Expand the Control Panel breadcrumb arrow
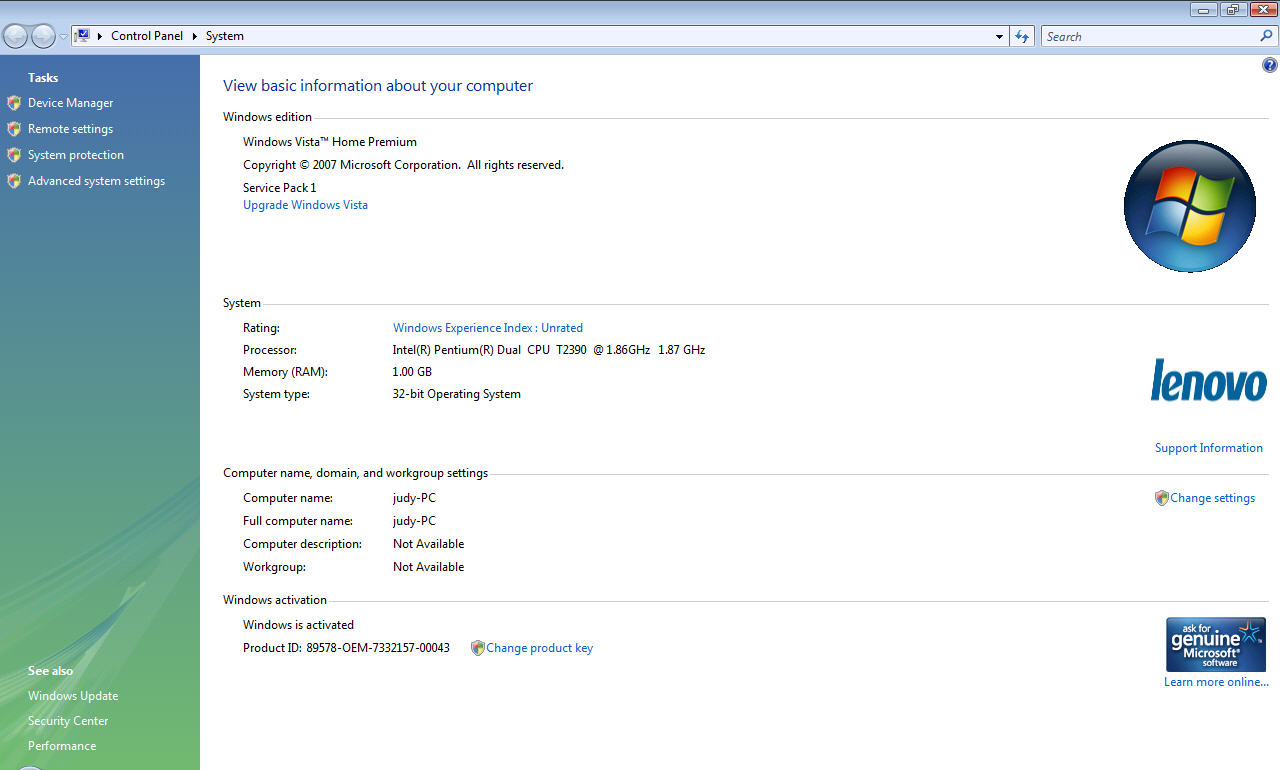1280x770 pixels. tap(195, 36)
